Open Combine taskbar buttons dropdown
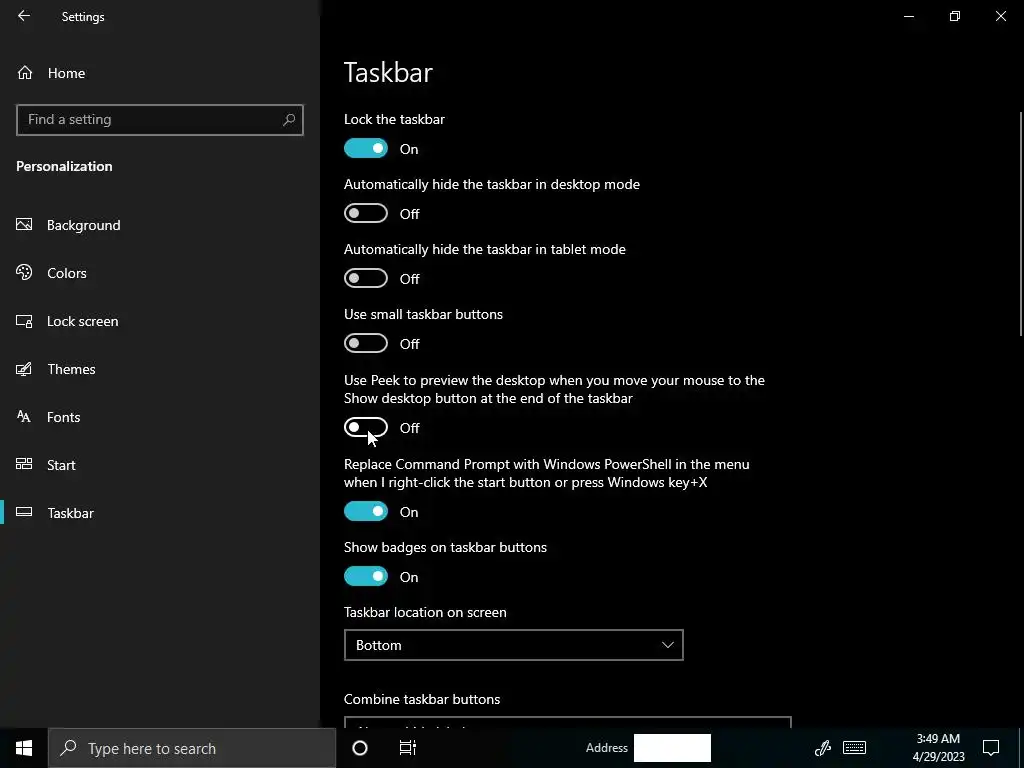Image resolution: width=1024 pixels, height=768 pixels. 568,722
